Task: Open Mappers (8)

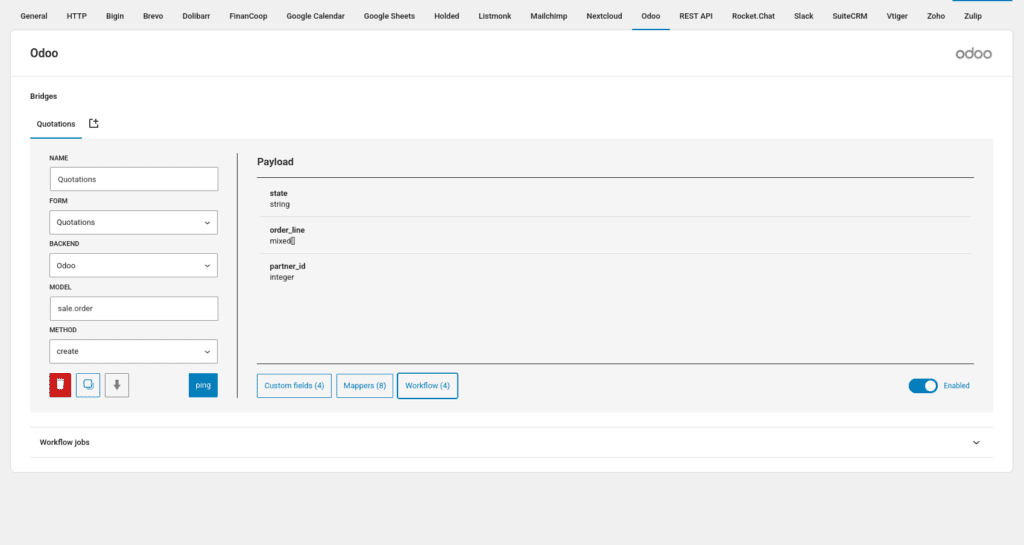Action: coord(364,386)
